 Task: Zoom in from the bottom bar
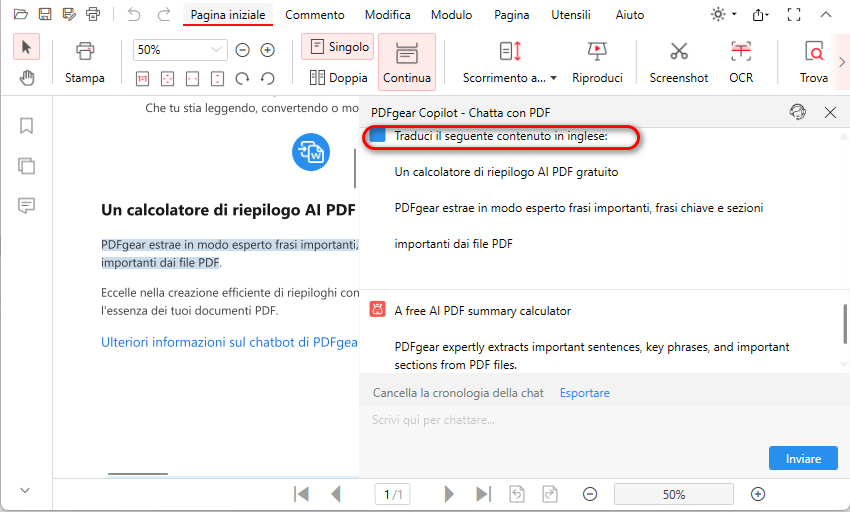758,494
